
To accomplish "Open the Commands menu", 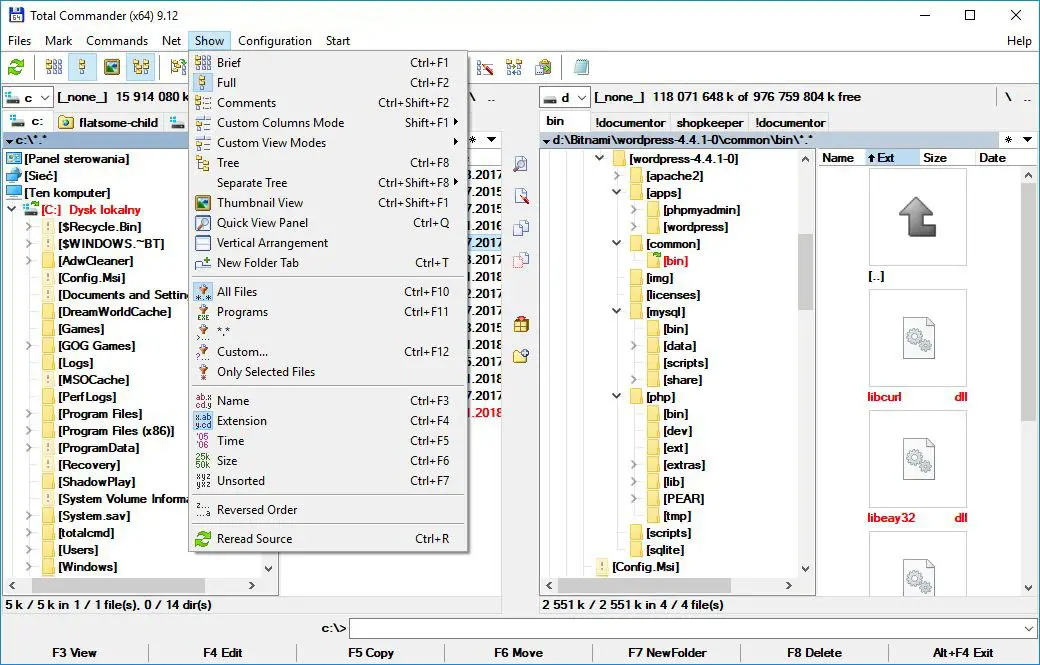I will 117,41.
